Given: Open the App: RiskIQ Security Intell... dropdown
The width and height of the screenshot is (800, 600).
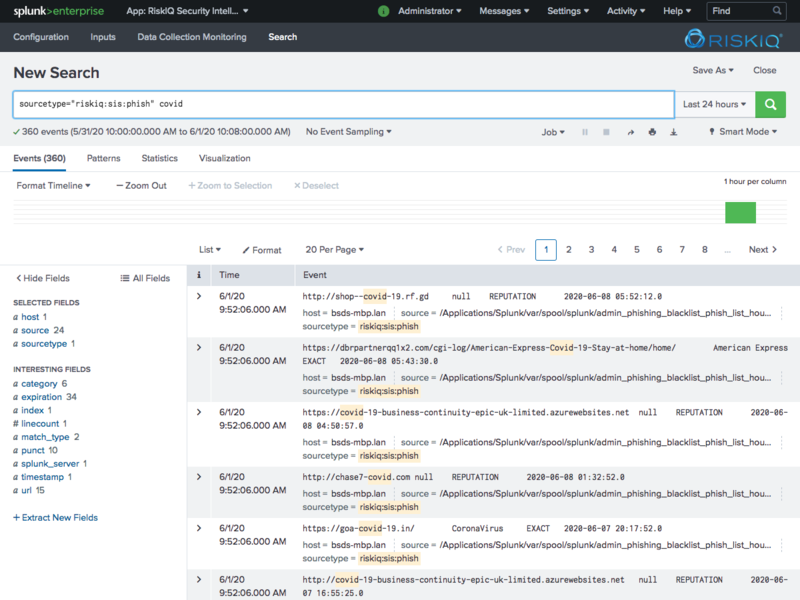Looking at the screenshot, I should tap(187, 11).
